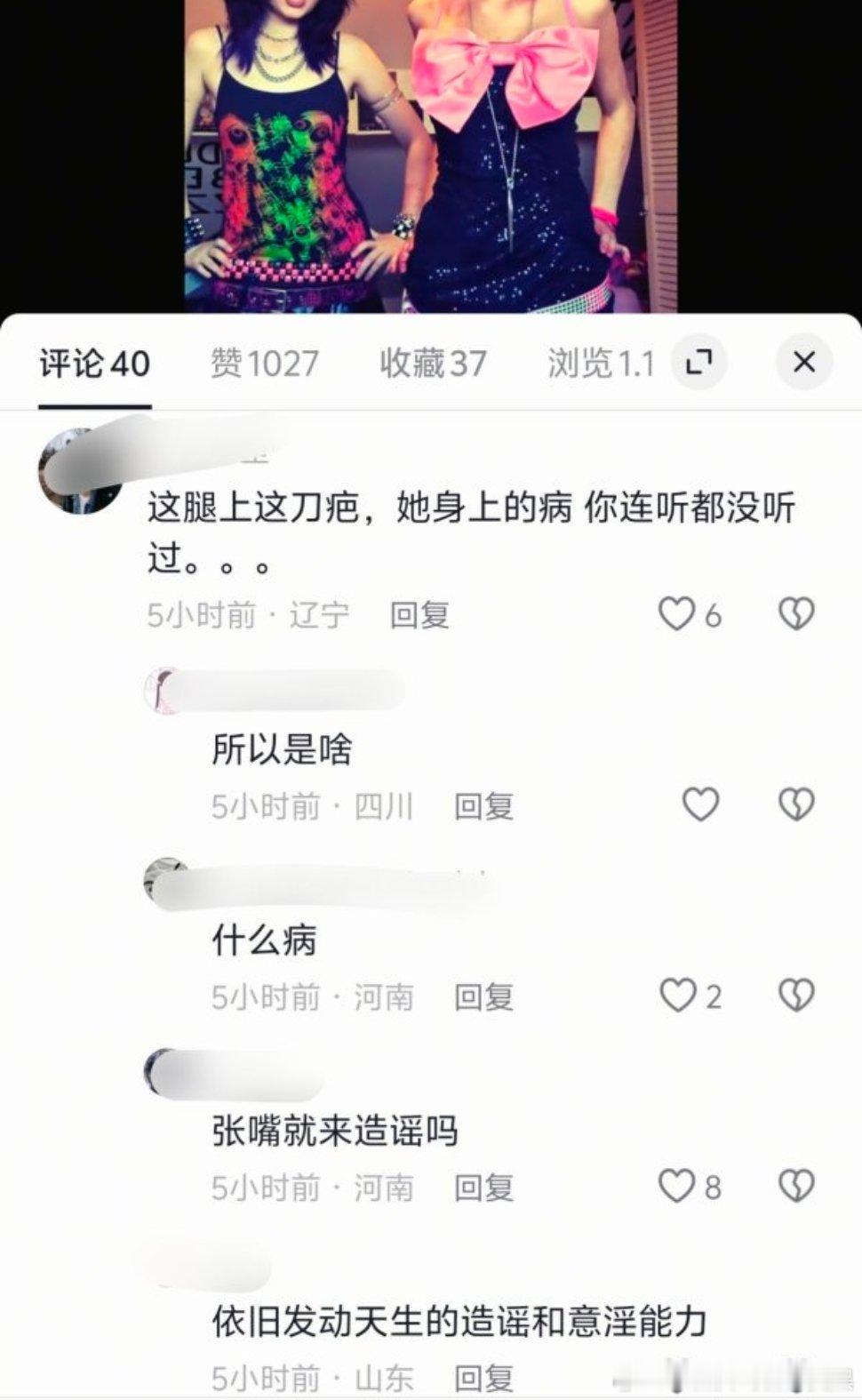Like the 张嘴就来造谣吗 comment
Screen dimensions: 862x1400
pos(676,1186)
